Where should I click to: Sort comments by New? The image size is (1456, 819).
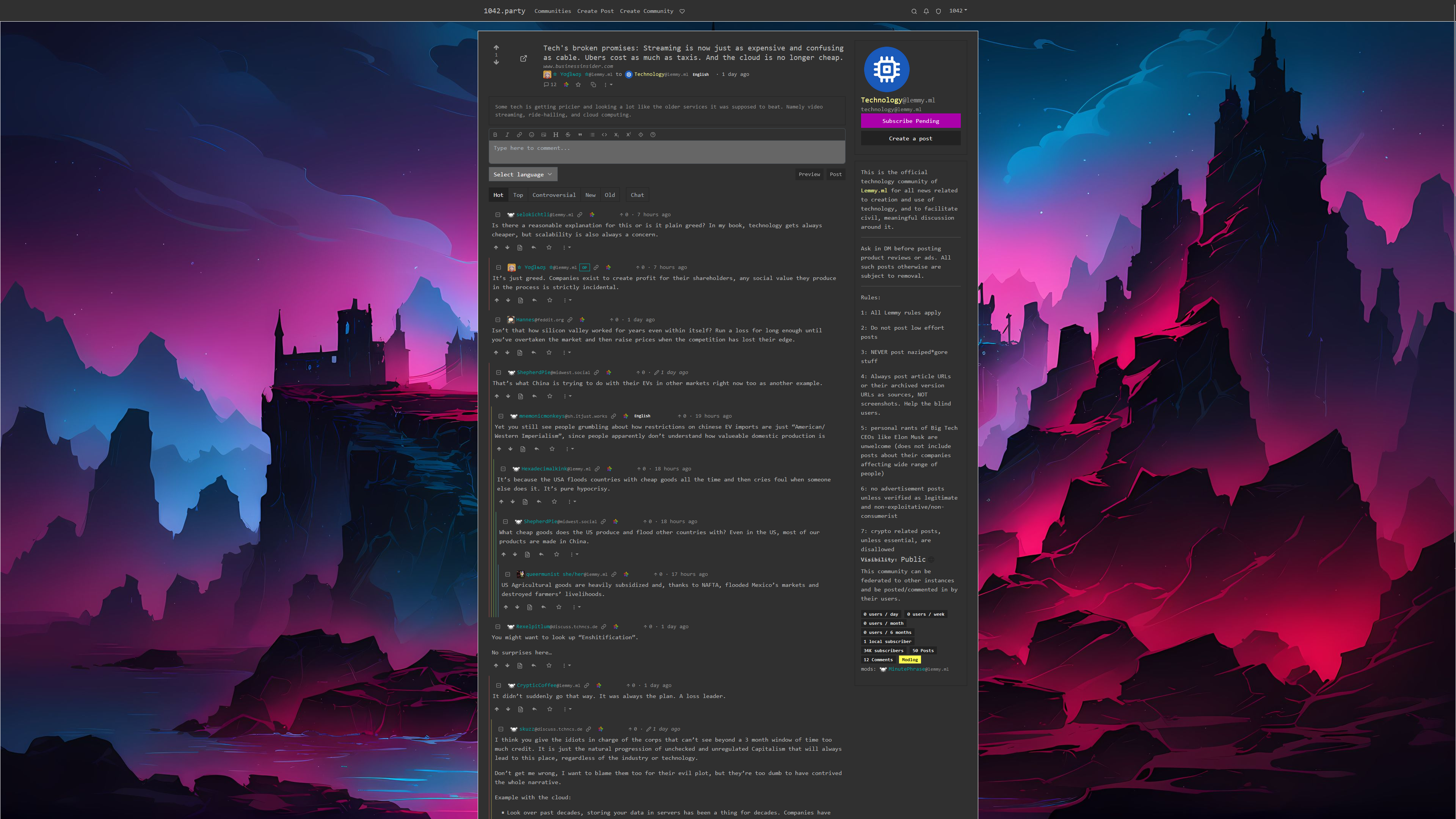[590, 195]
